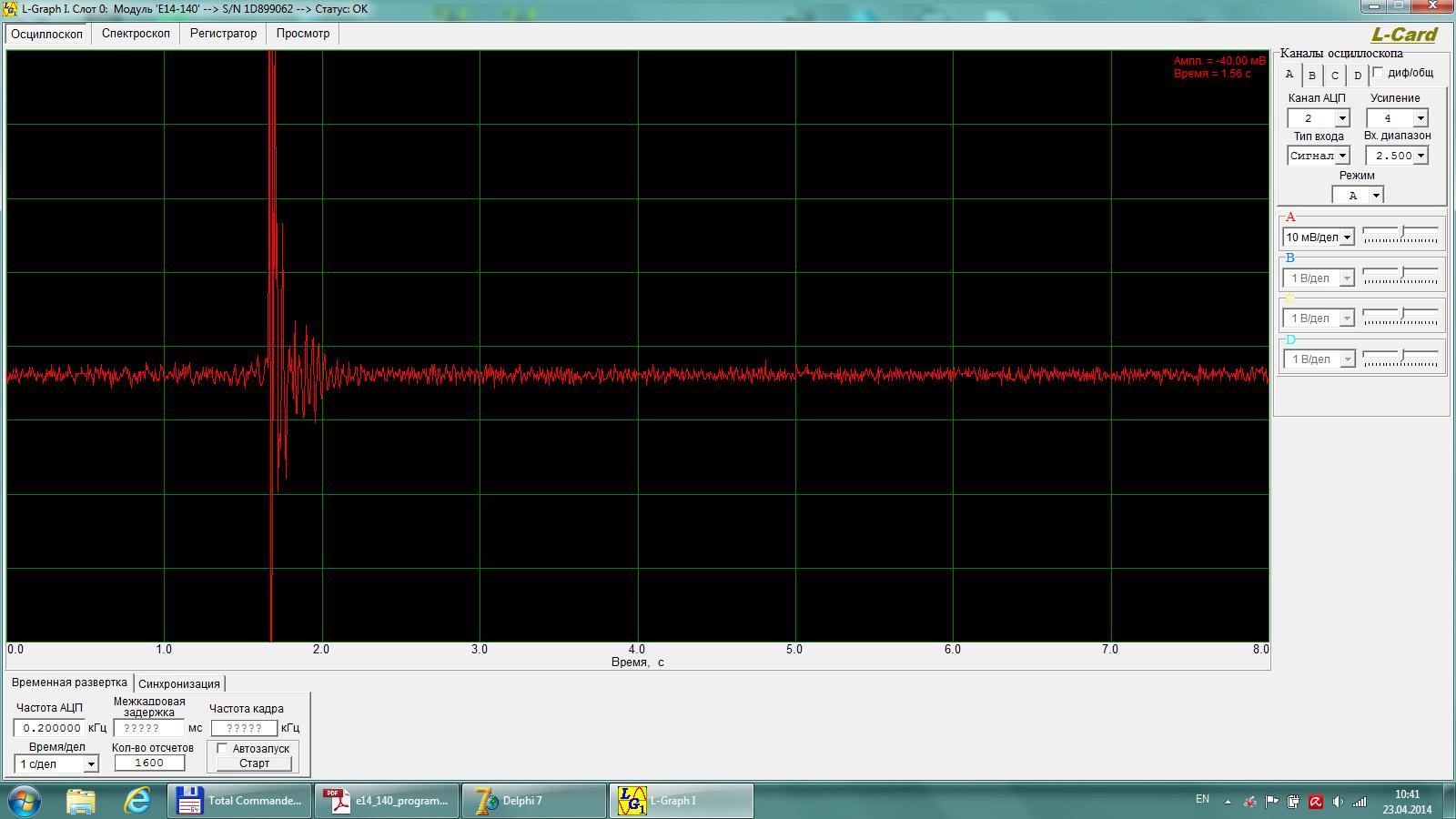Select oscilloscope channel tab B
The width and height of the screenshot is (1456, 819).
click(1311, 76)
